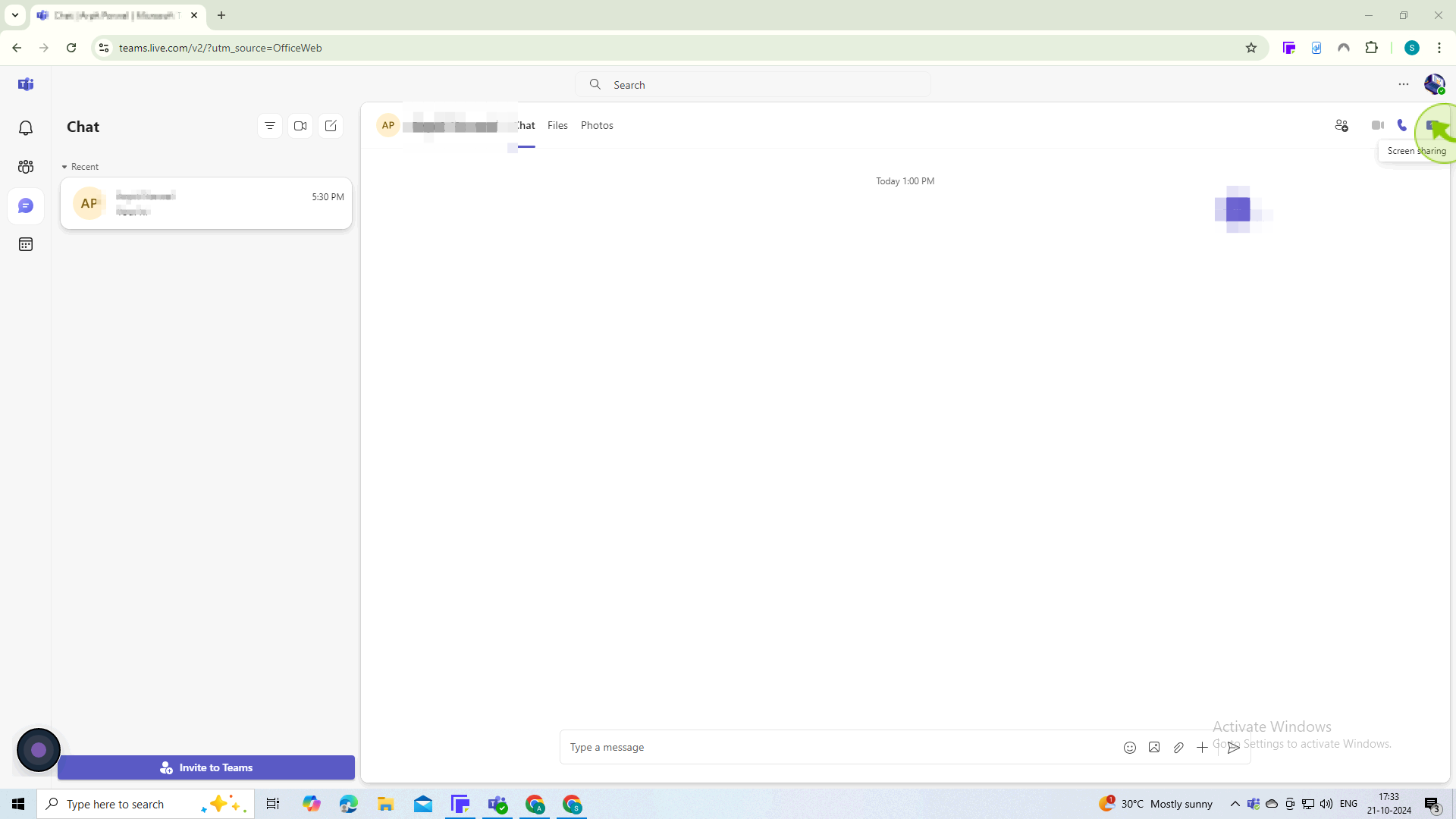This screenshot has height=819, width=1456.
Task: Open Task View on the taskbar
Action: (x=273, y=804)
